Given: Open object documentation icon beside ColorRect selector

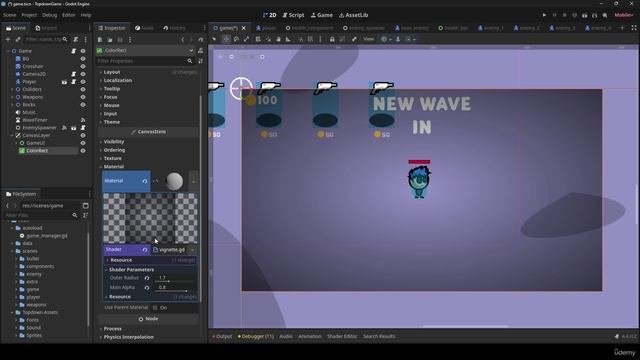Looking at the screenshot, I should pyautogui.click(x=200, y=51).
